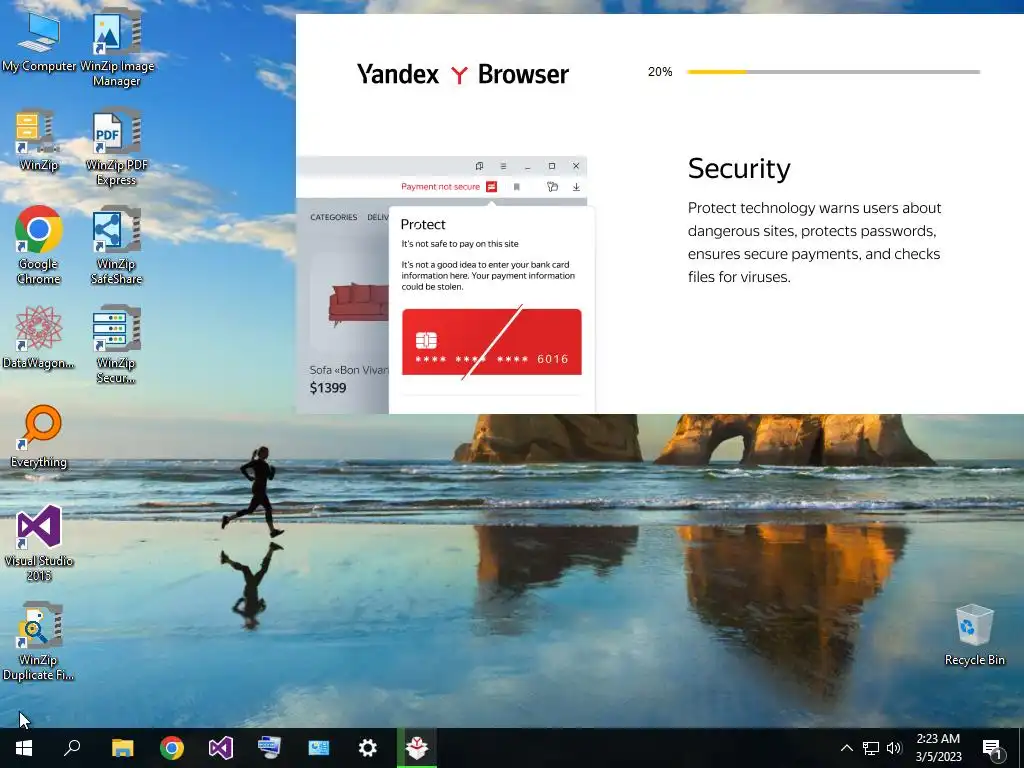
Task: Open network status tray icon
Action: (x=871, y=748)
